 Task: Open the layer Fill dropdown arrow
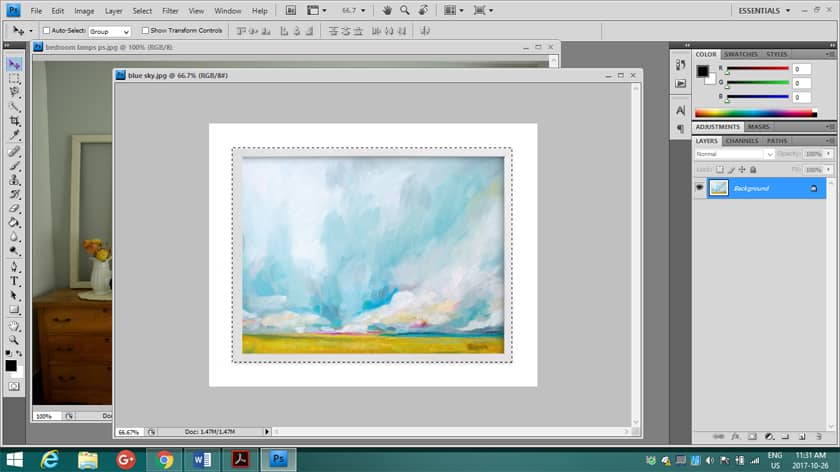(828, 170)
